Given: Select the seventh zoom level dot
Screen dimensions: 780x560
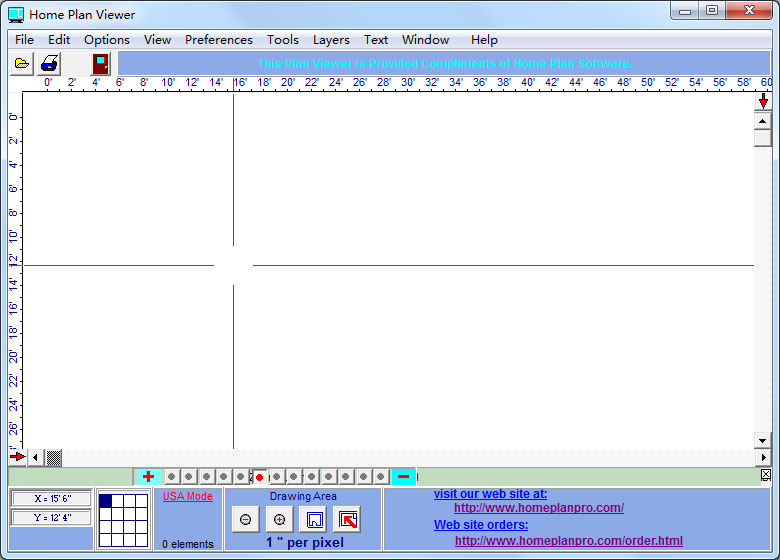Looking at the screenshot, I should coord(277,477).
